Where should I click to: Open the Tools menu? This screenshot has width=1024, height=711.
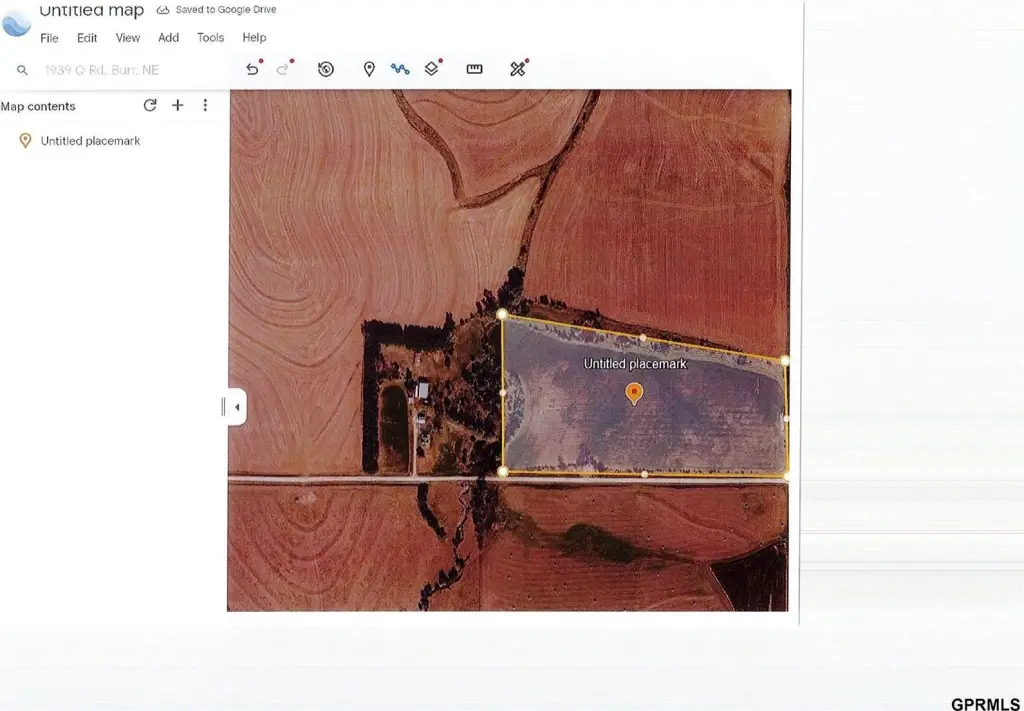(210, 38)
